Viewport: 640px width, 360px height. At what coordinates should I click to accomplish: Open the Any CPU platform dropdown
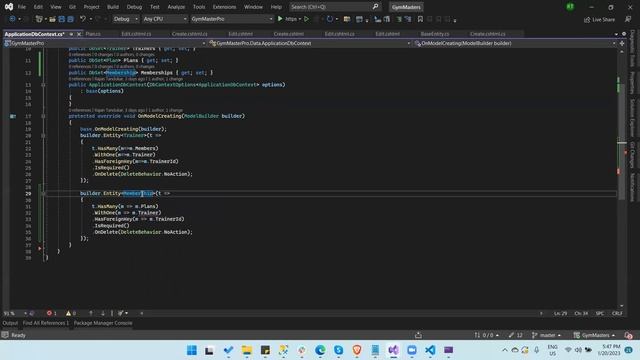tap(165, 19)
